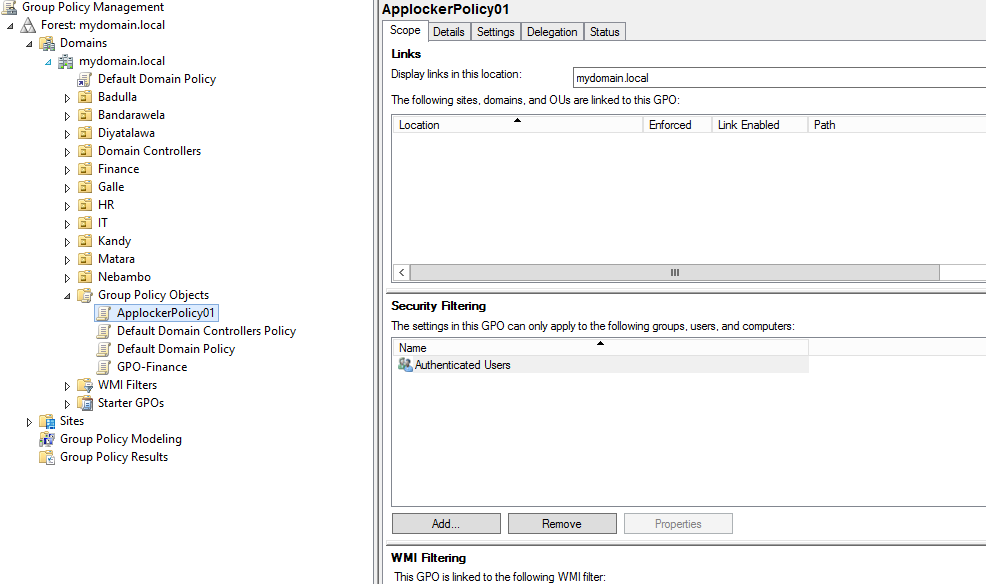This screenshot has width=986, height=584.
Task: Expand the Bandarawela OU
Action: (67, 116)
